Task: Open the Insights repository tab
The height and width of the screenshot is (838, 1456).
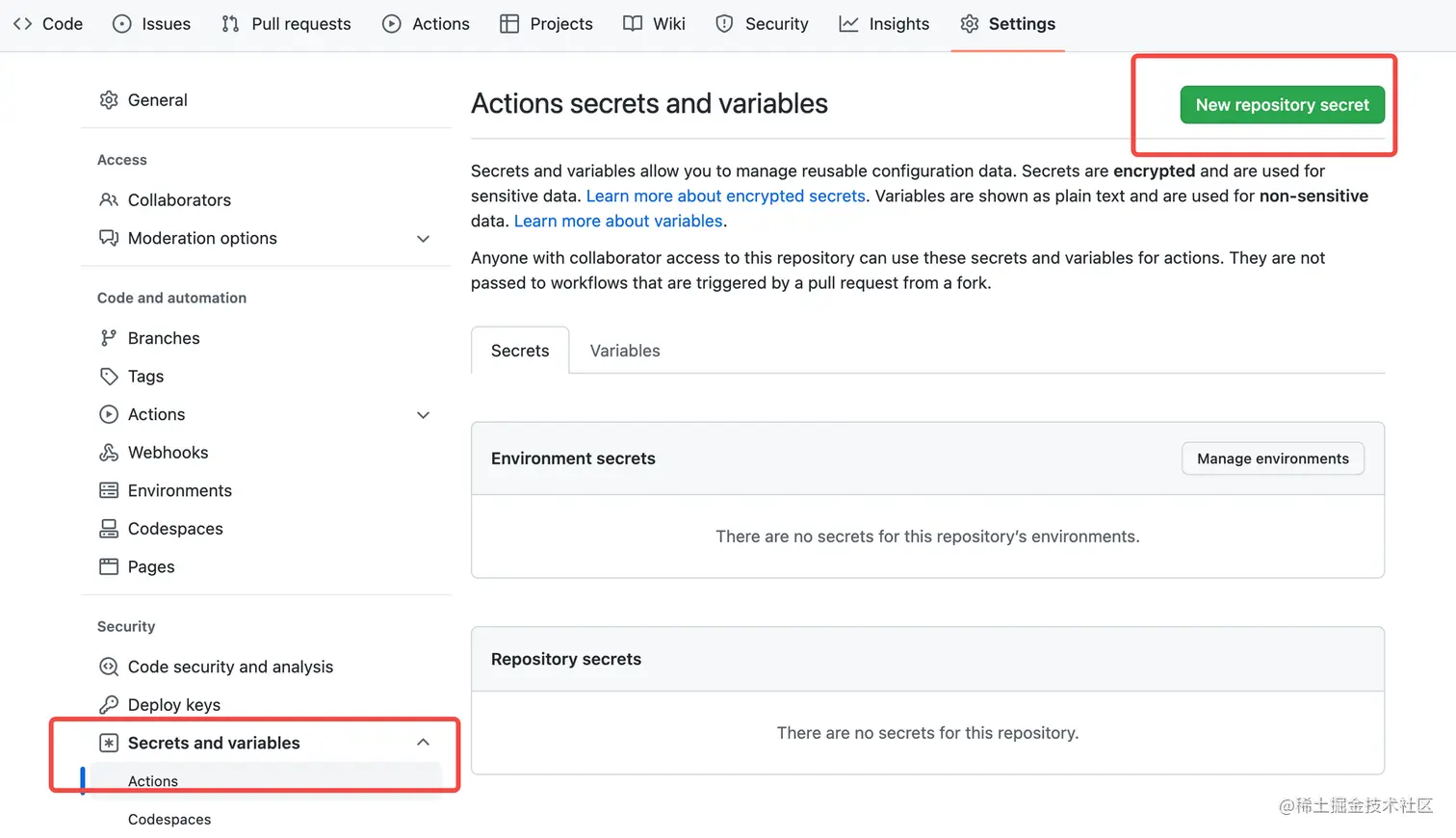Action: click(x=884, y=24)
